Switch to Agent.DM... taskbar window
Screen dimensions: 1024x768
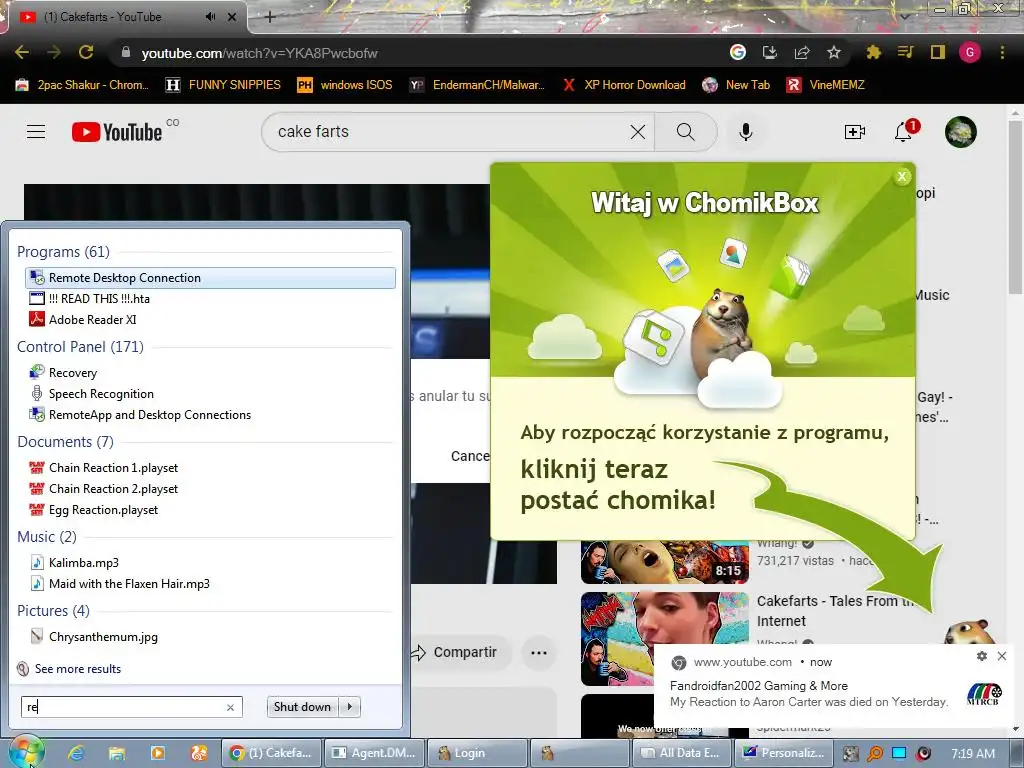[374, 753]
